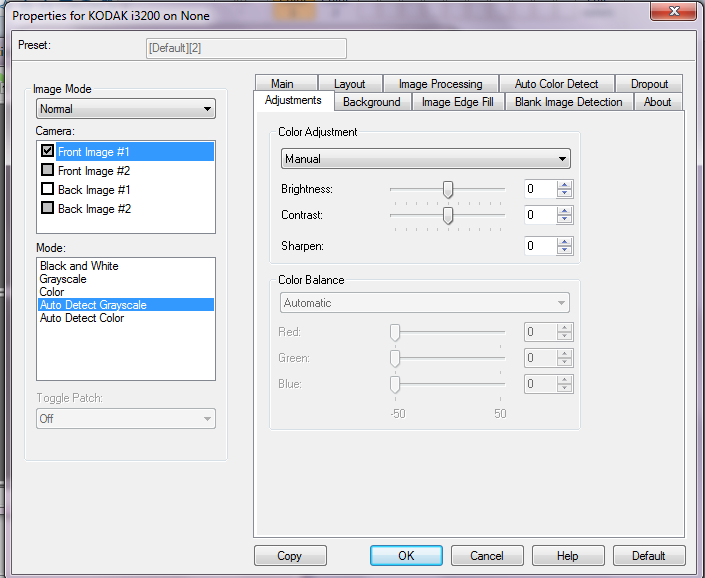705x578 pixels.
Task: Click the Brightness value field
Action: point(540,189)
